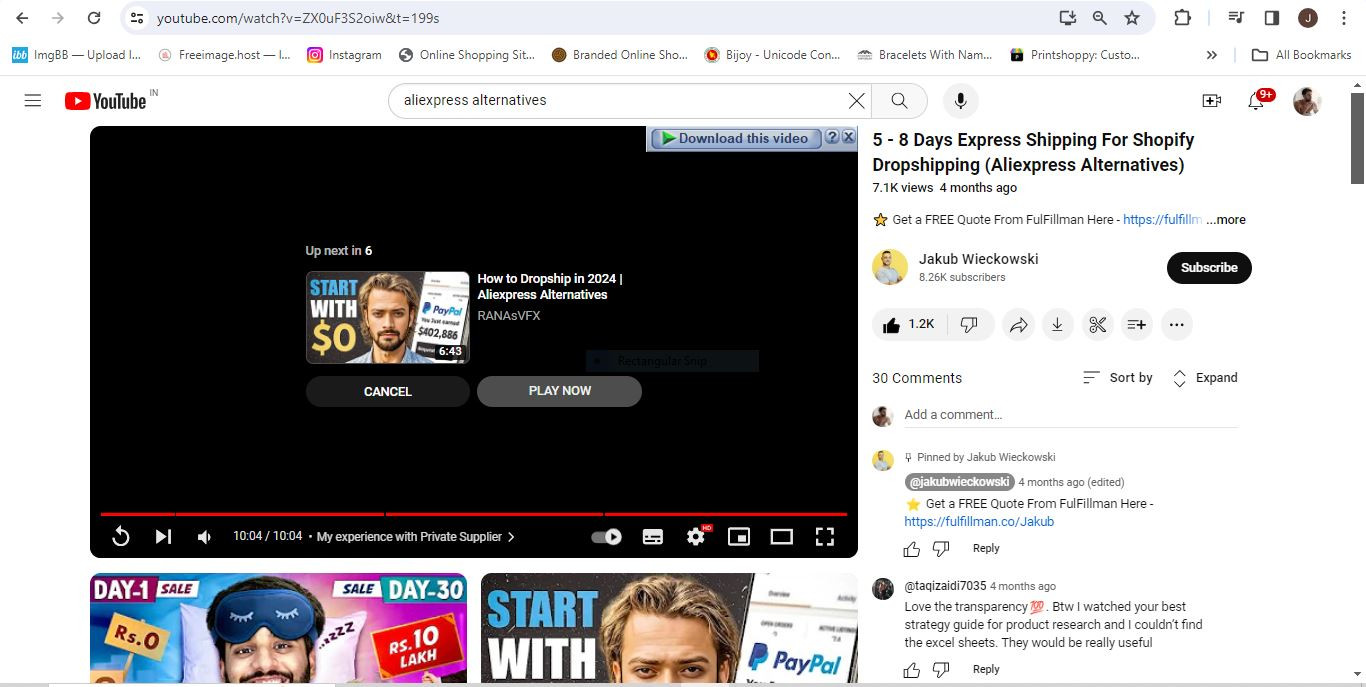Mute the player volume
1366x687 pixels.
coord(204,537)
